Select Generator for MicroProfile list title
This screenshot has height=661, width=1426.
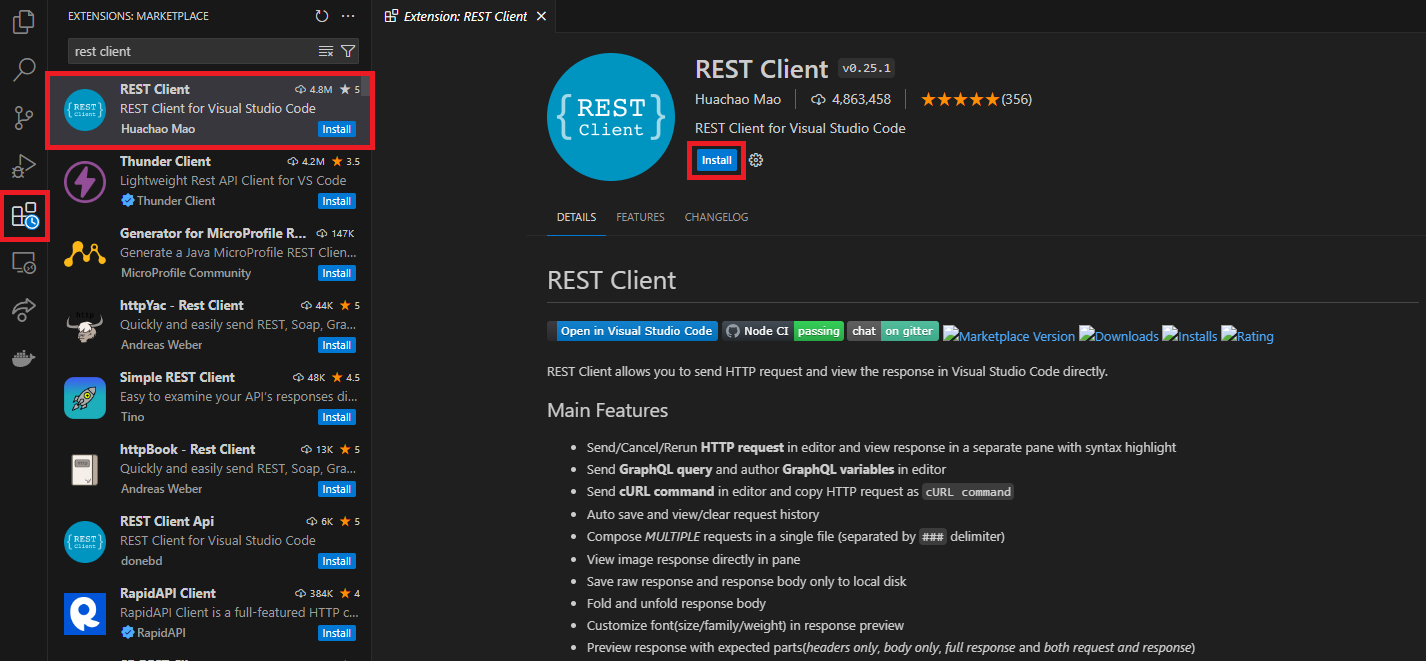coord(214,233)
